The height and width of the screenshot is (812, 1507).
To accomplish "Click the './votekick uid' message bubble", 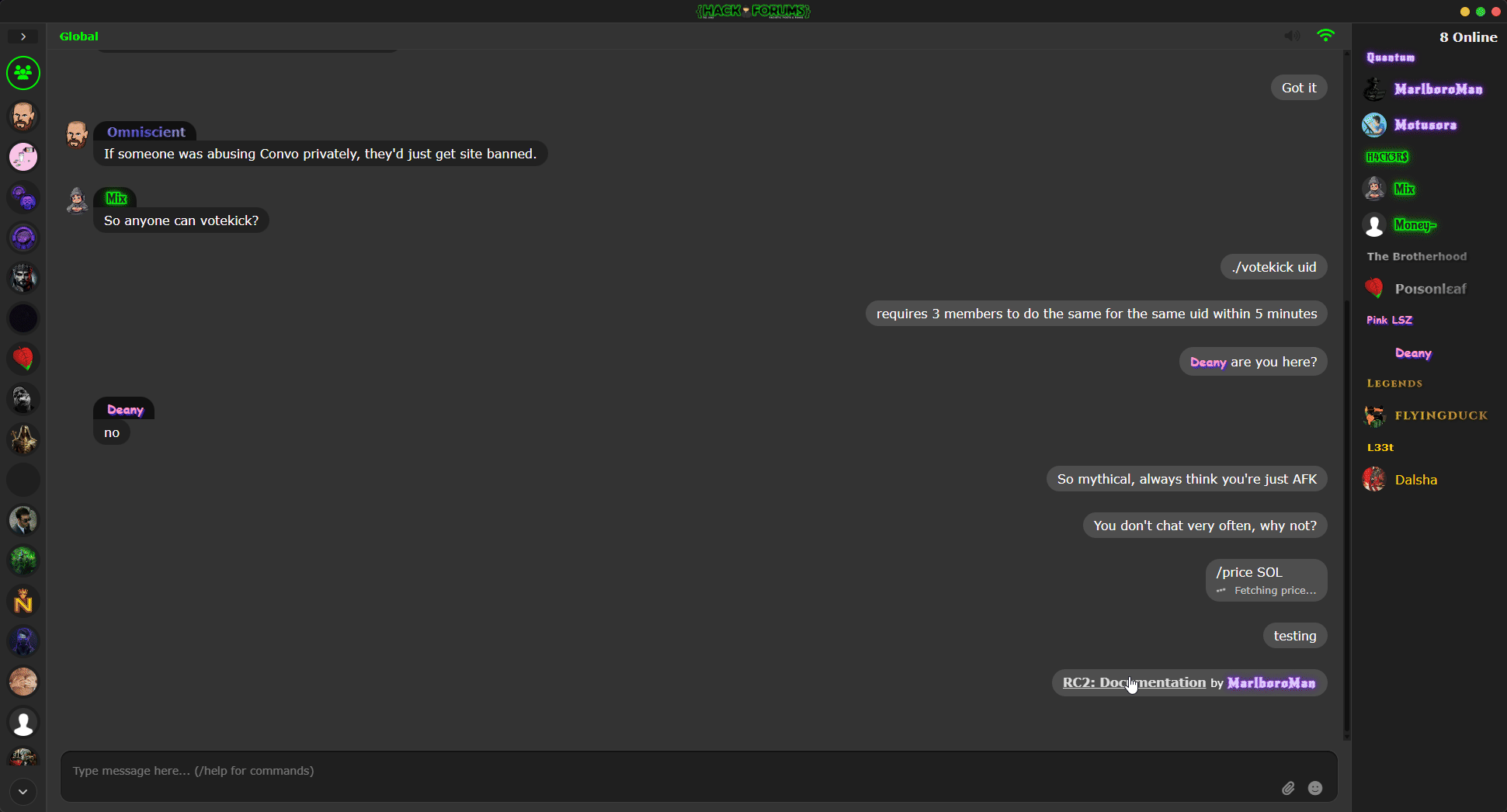I will coord(1273,267).
